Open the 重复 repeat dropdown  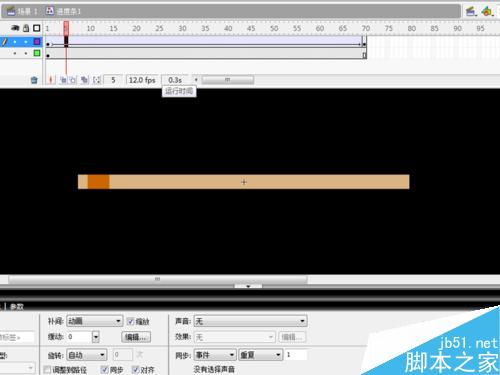pos(261,355)
